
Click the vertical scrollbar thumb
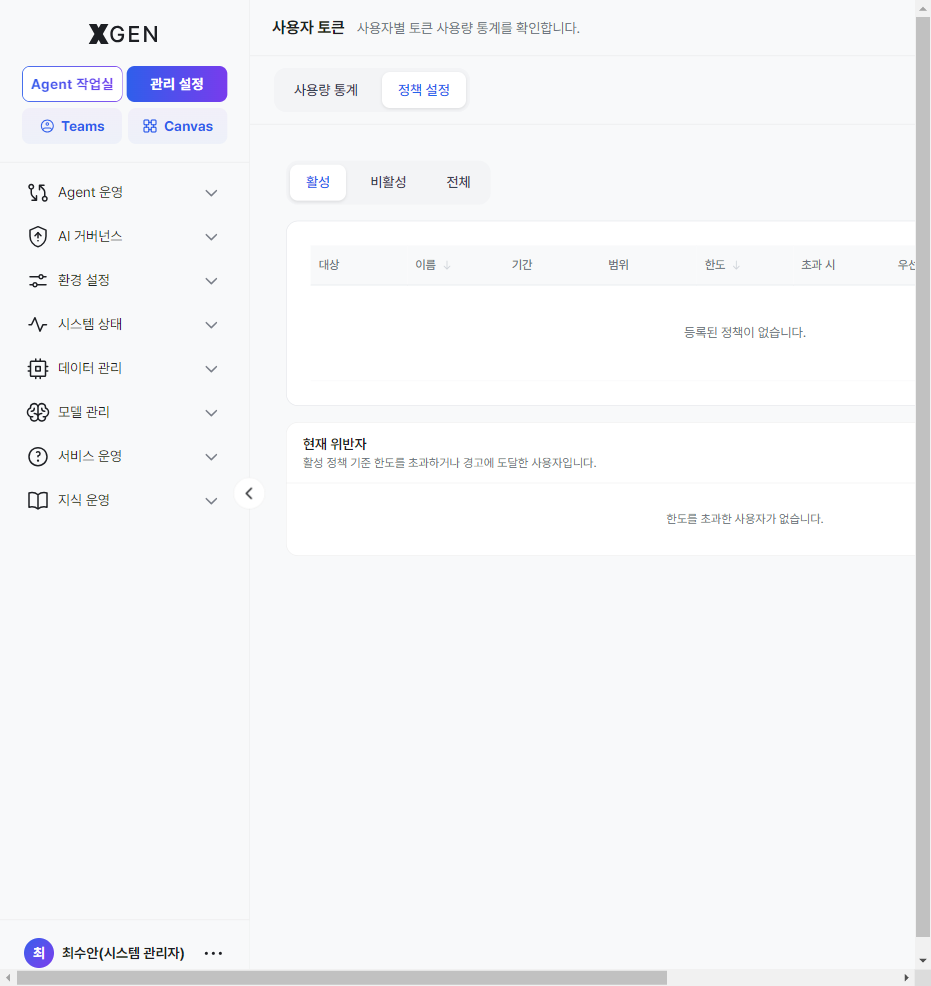923,478
